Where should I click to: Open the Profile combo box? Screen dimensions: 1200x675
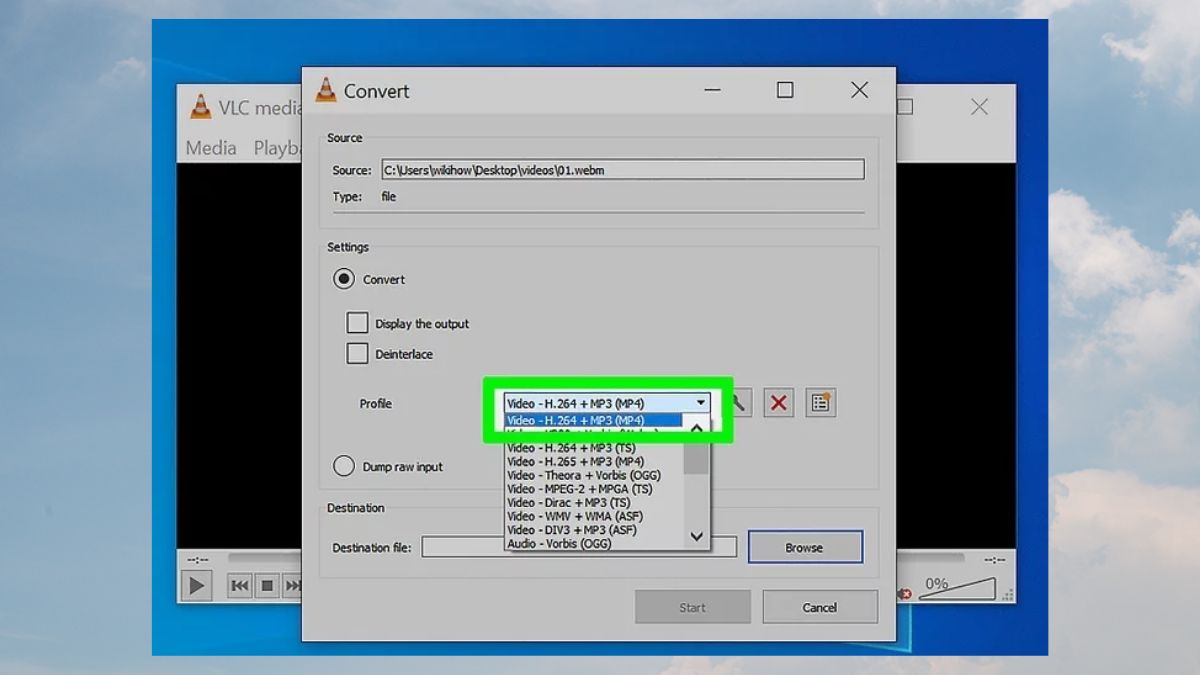coord(607,403)
